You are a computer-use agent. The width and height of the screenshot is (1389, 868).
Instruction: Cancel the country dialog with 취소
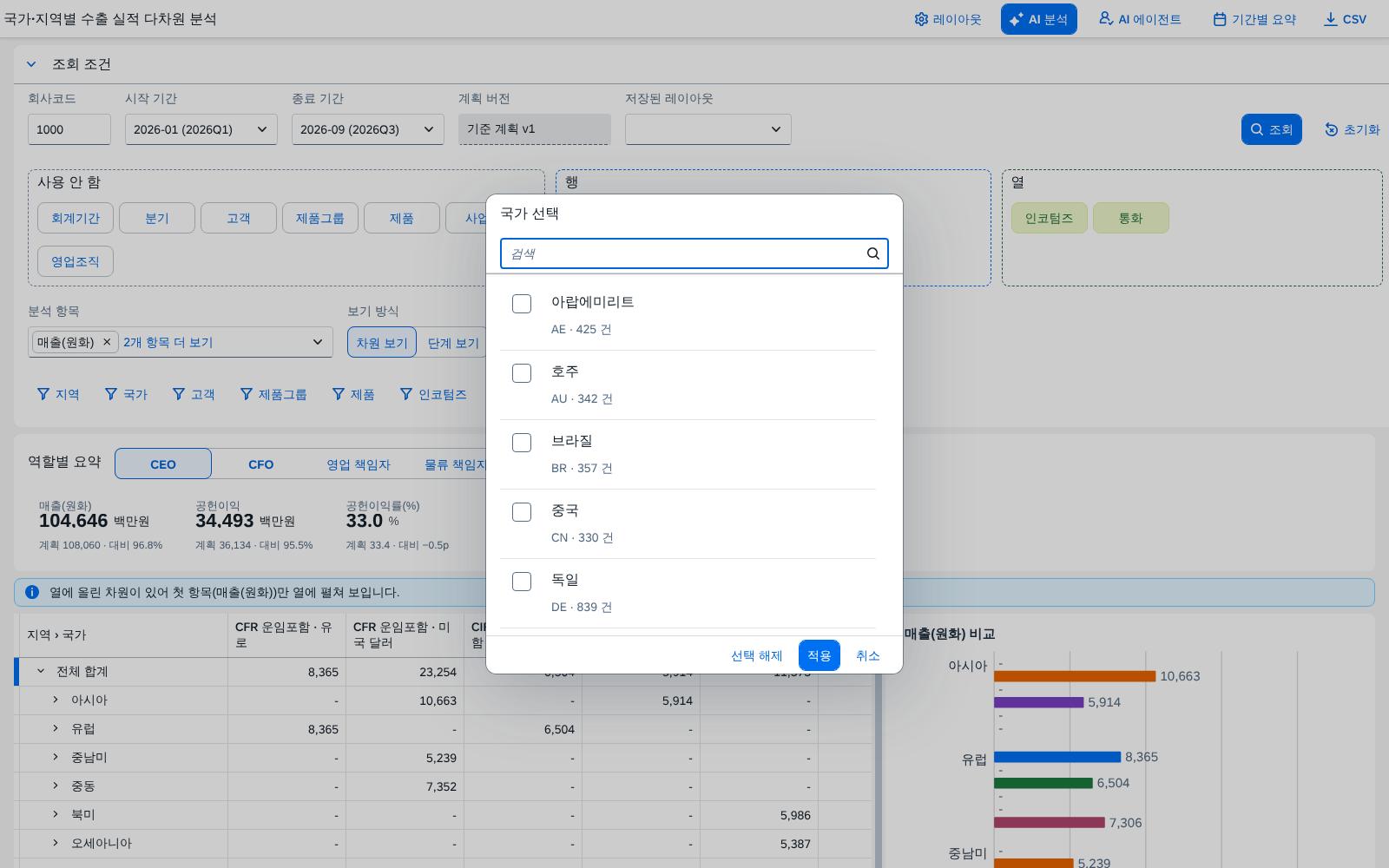click(868, 655)
